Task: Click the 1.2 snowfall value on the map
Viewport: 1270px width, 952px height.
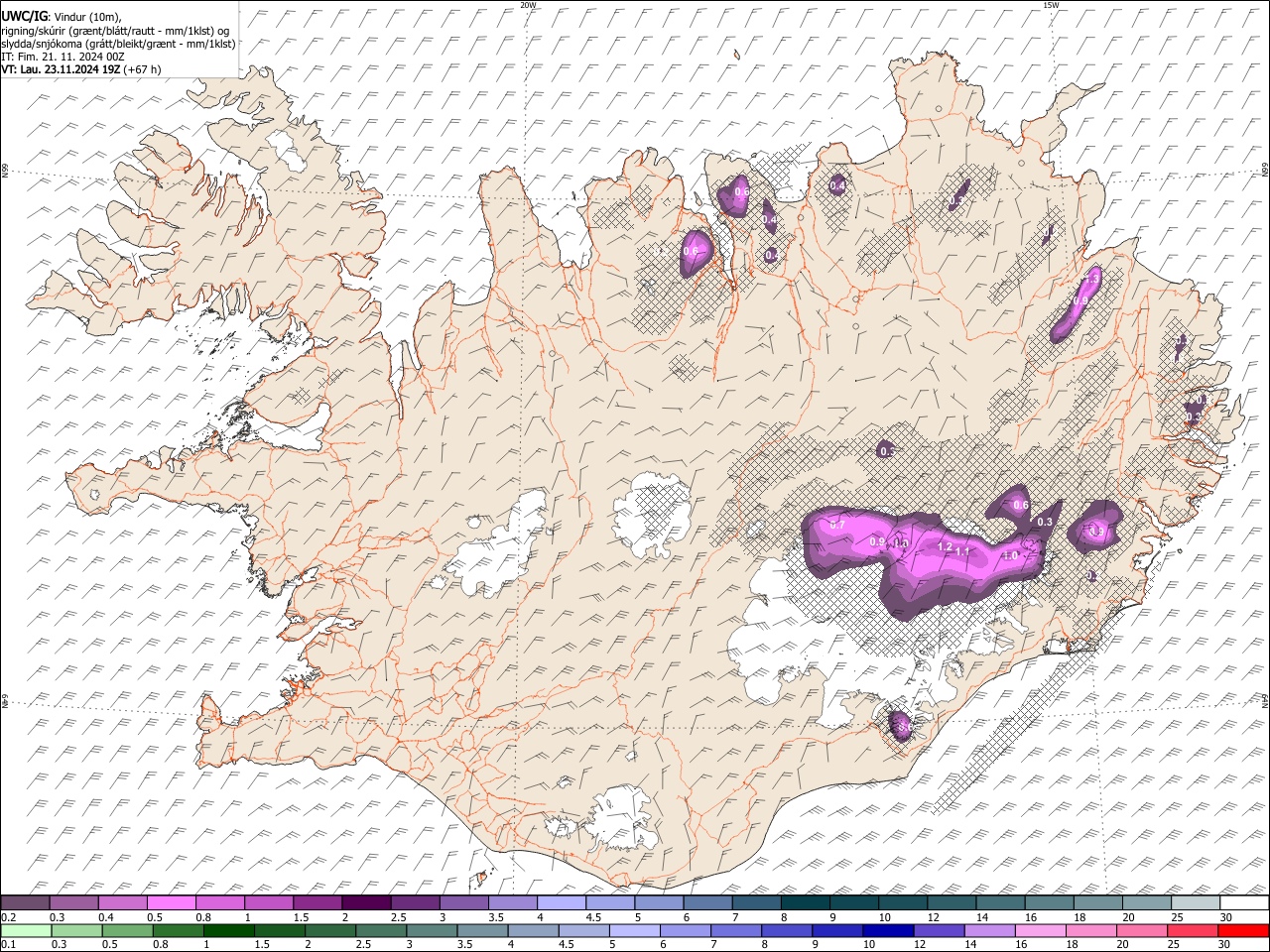Action: [945, 547]
